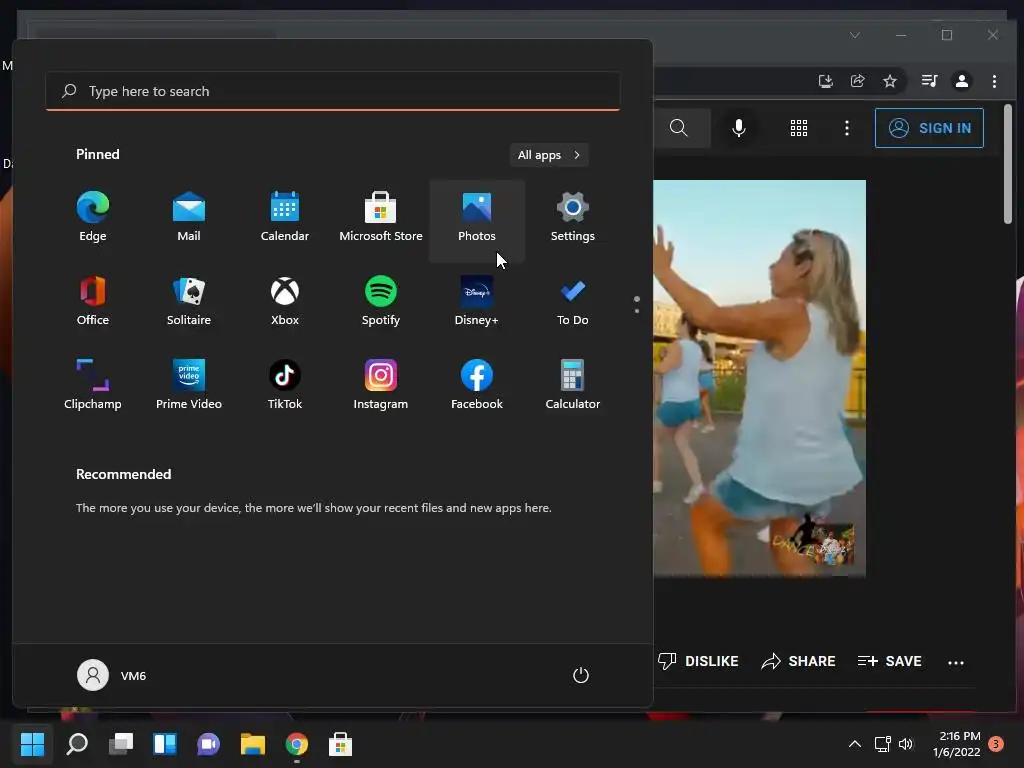Save video to playlist with SAVE

click(x=889, y=662)
